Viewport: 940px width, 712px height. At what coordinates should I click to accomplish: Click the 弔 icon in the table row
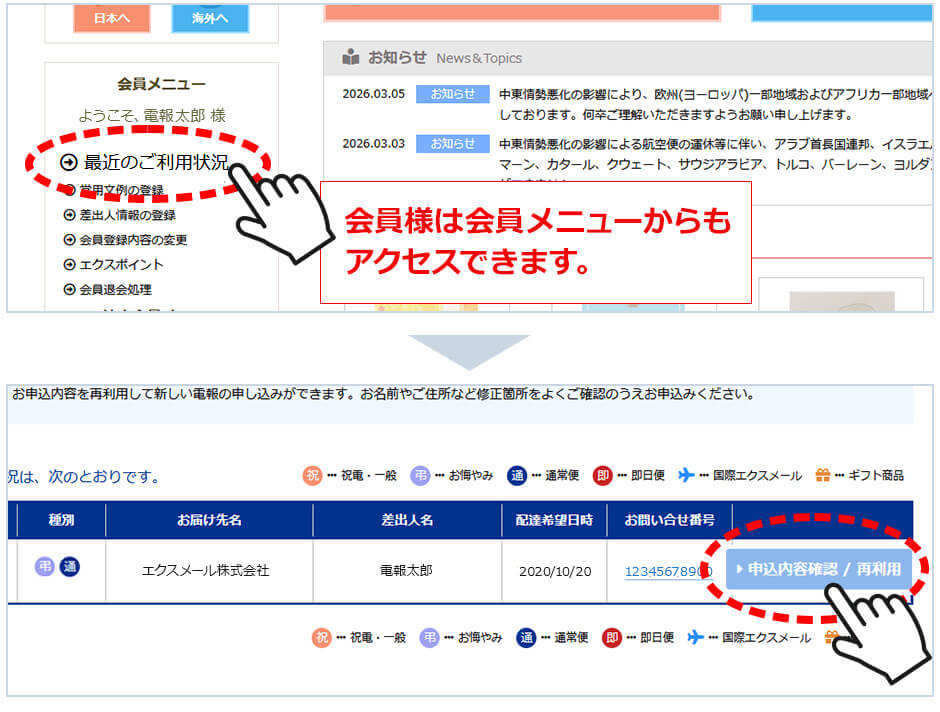point(45,567)
